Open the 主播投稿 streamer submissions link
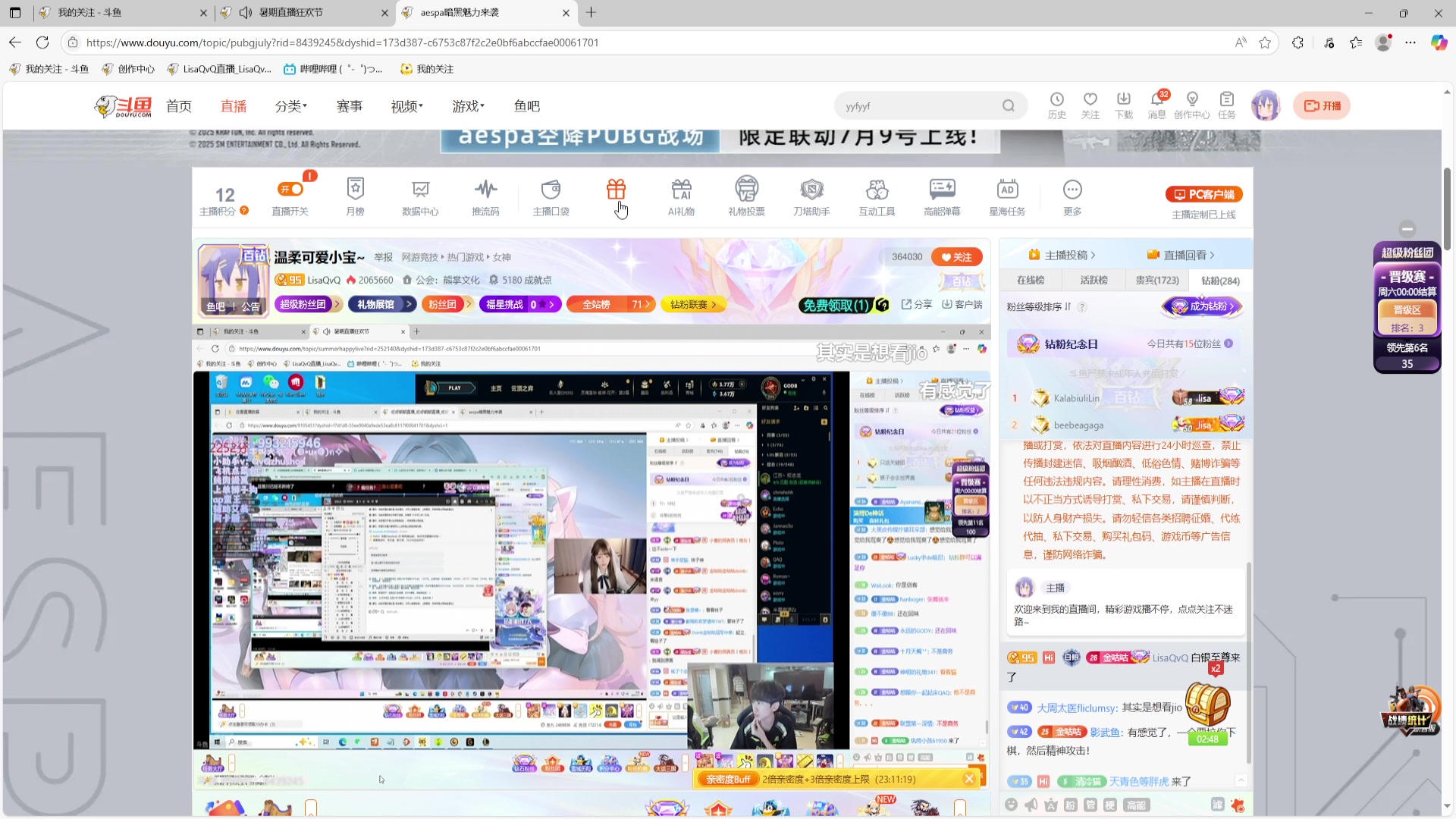 tap(1062, 255)
